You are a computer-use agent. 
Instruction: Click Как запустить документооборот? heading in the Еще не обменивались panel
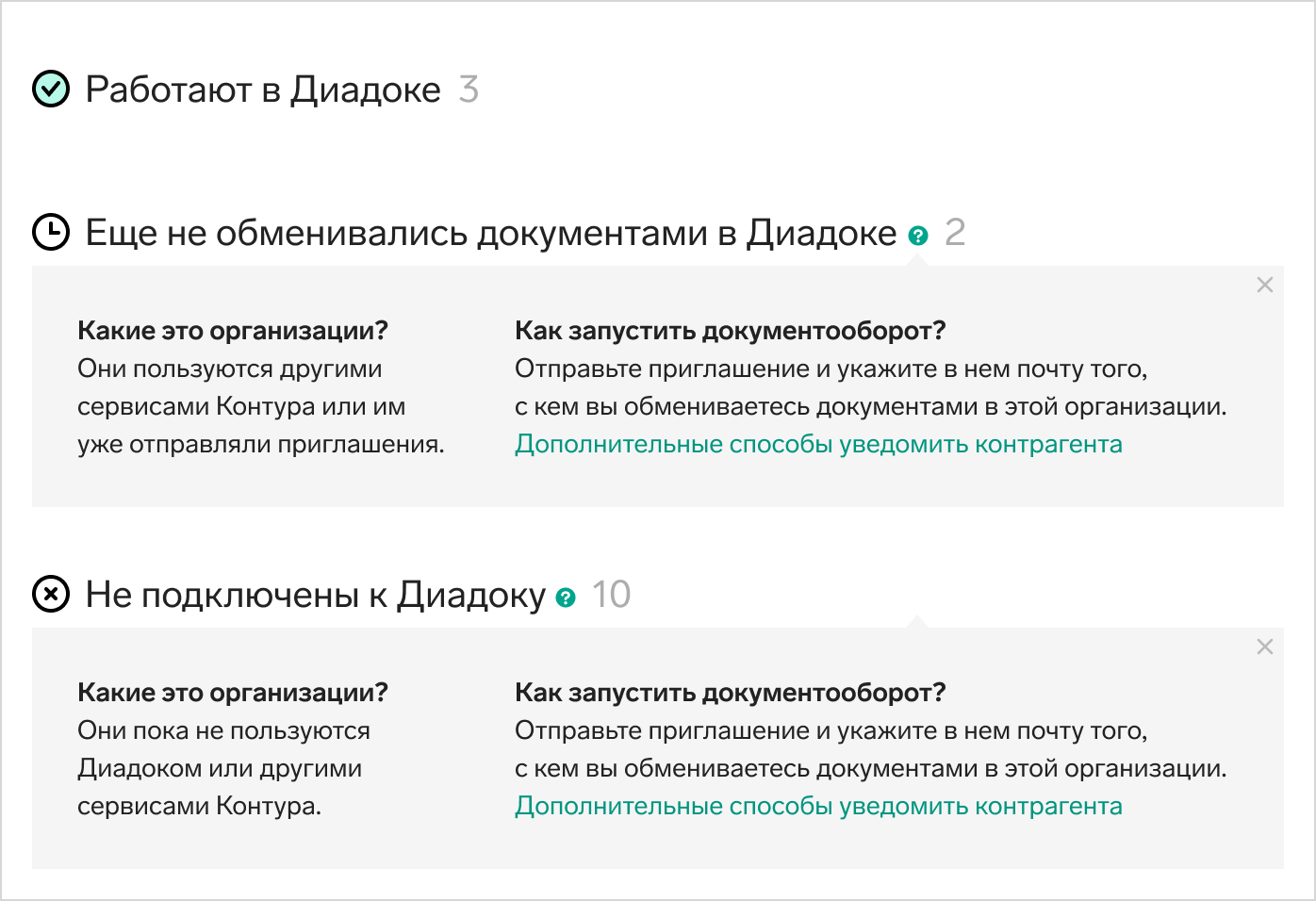click(731, 331)
